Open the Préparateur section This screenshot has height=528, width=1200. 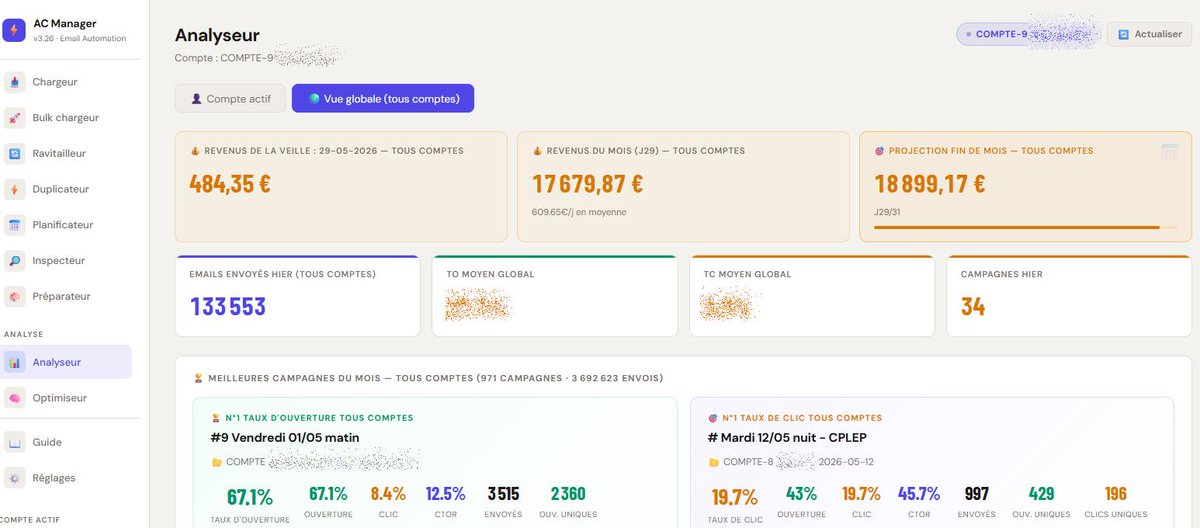click(66, 297)
